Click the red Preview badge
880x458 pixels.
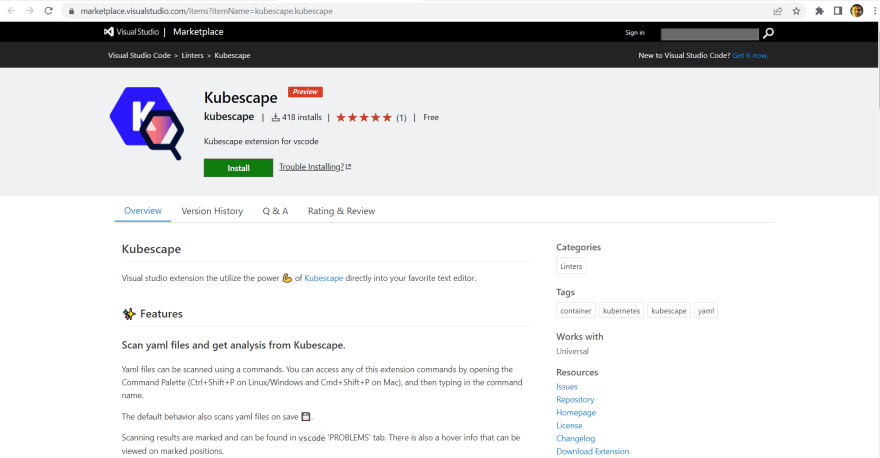point(305,91)
